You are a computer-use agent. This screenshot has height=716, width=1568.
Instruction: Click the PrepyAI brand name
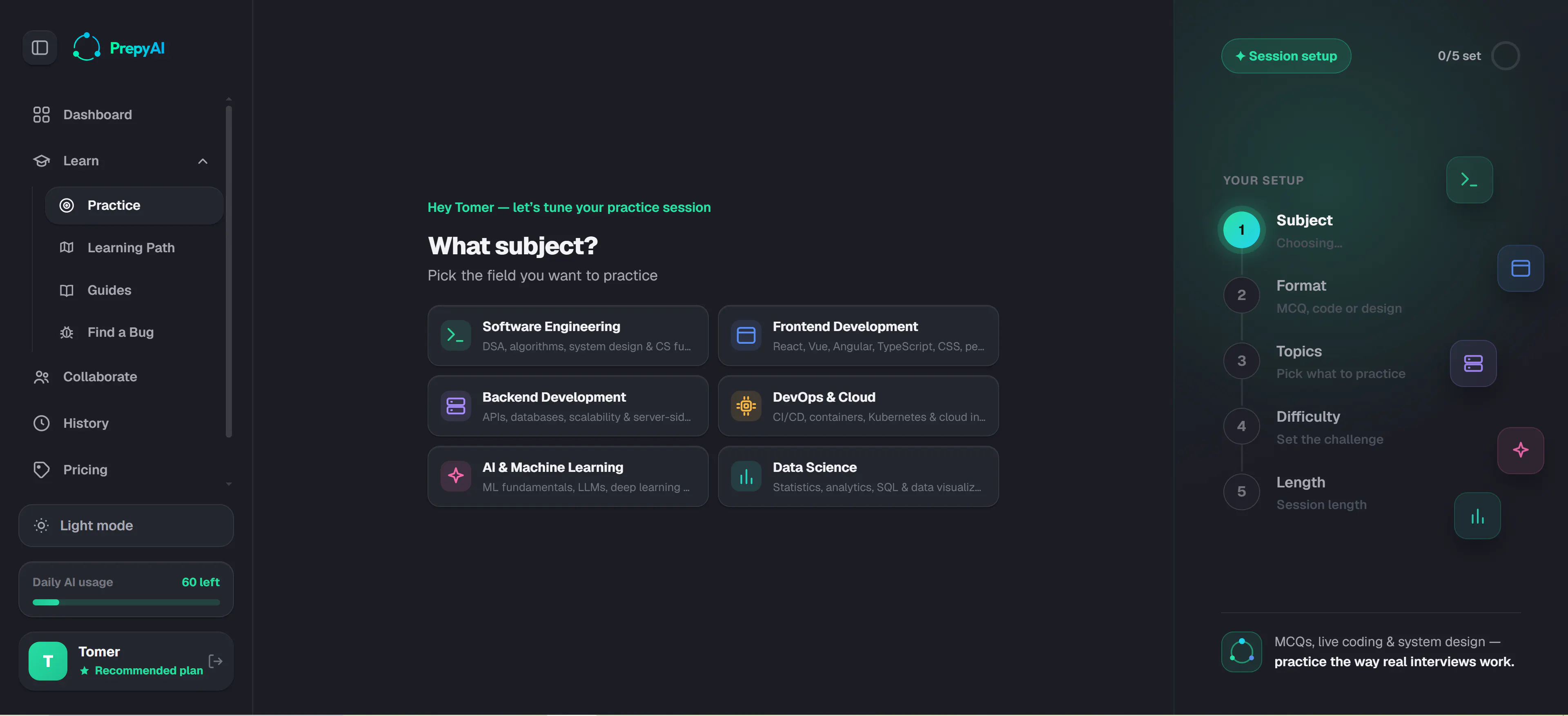(137, 48)
